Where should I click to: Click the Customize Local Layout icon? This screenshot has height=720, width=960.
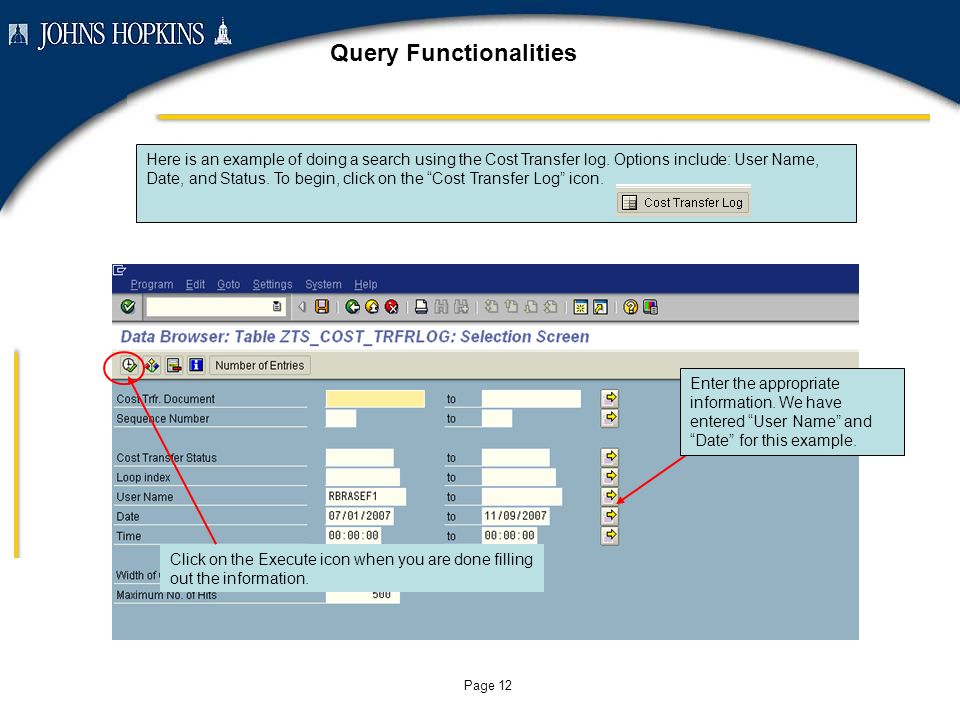650,307
